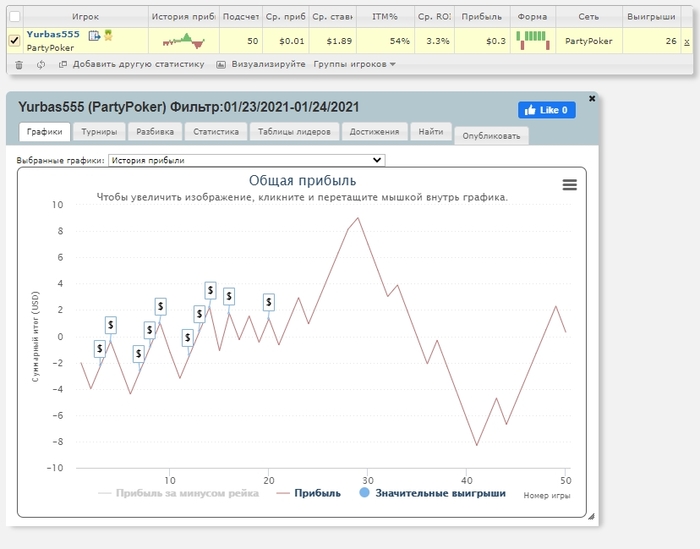Click 'Добавить другую статистику' link

click(x=138, y=64)
